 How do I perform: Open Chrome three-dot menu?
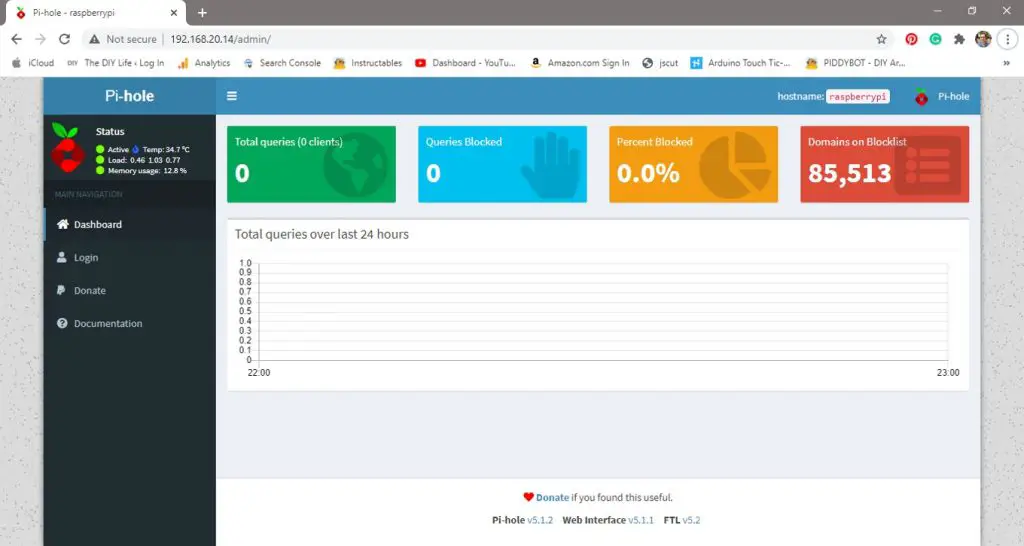(1007, 39)
